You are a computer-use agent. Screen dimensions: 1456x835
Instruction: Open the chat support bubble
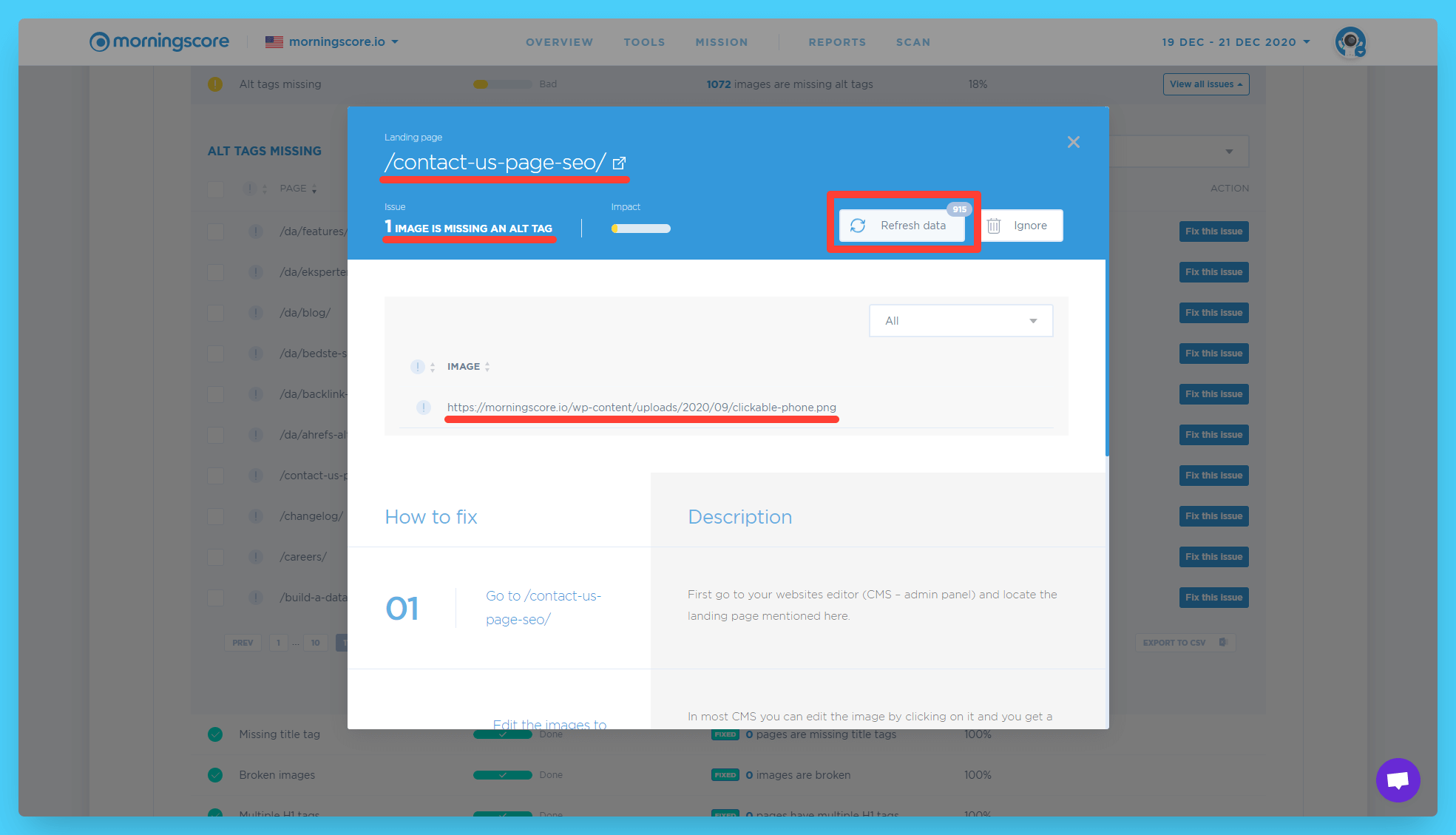pos(1398,780)
